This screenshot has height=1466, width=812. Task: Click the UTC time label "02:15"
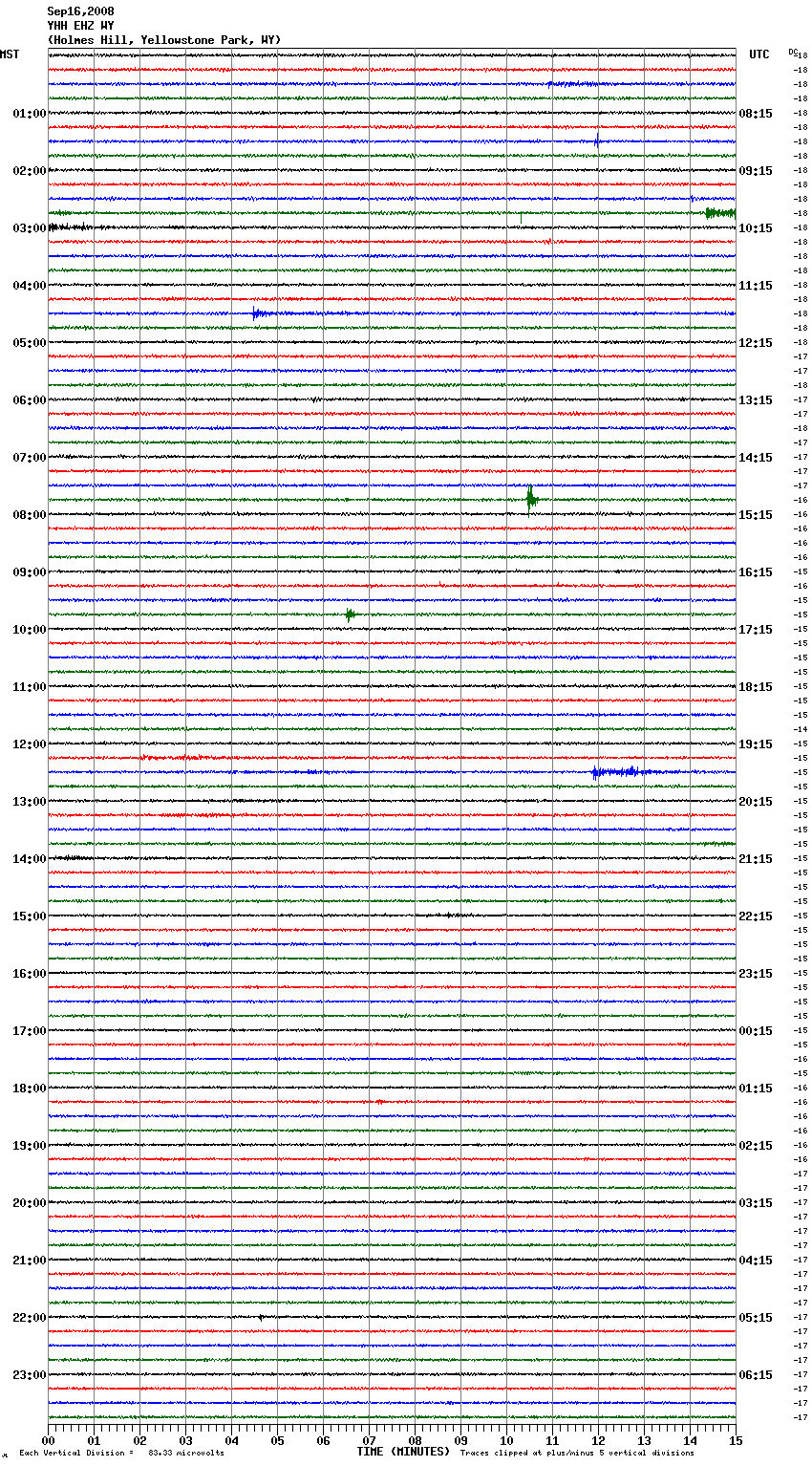756,1146
